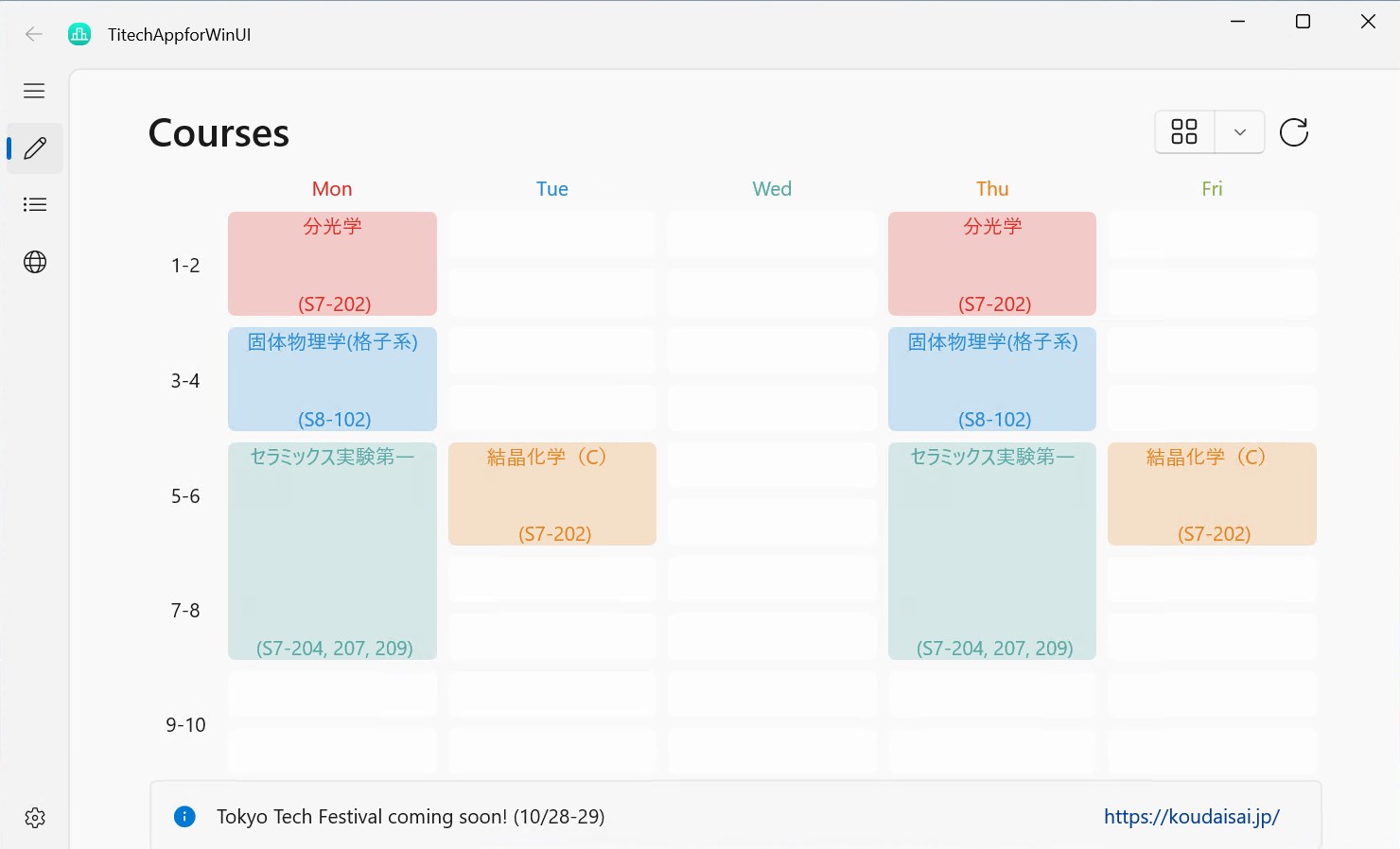Click the empty Wednesday 1-2 slot
The width and height of the screenshot is (1400, 849).
click(x=772, y=234)
